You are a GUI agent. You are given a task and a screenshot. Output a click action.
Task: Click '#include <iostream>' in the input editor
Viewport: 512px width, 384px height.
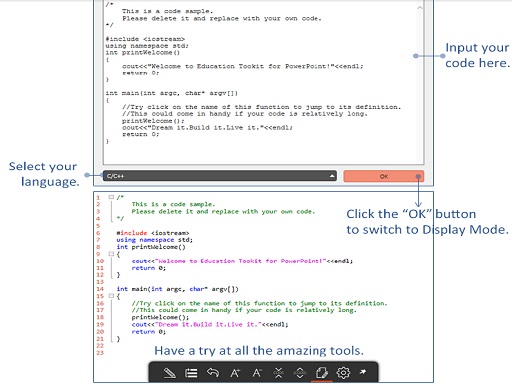pos(145,39)
